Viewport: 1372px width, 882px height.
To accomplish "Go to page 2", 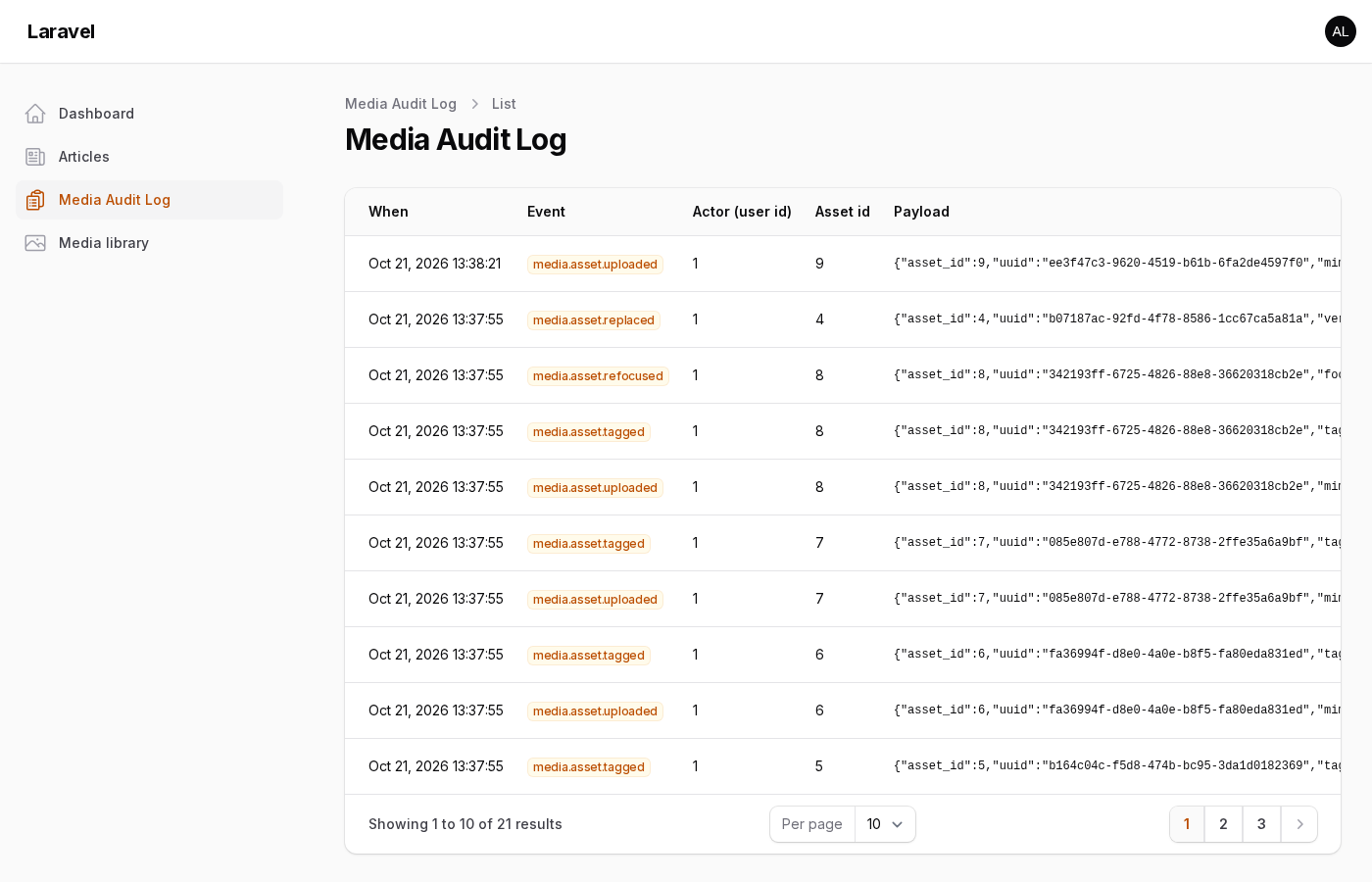I will (x=1223, y=824).
